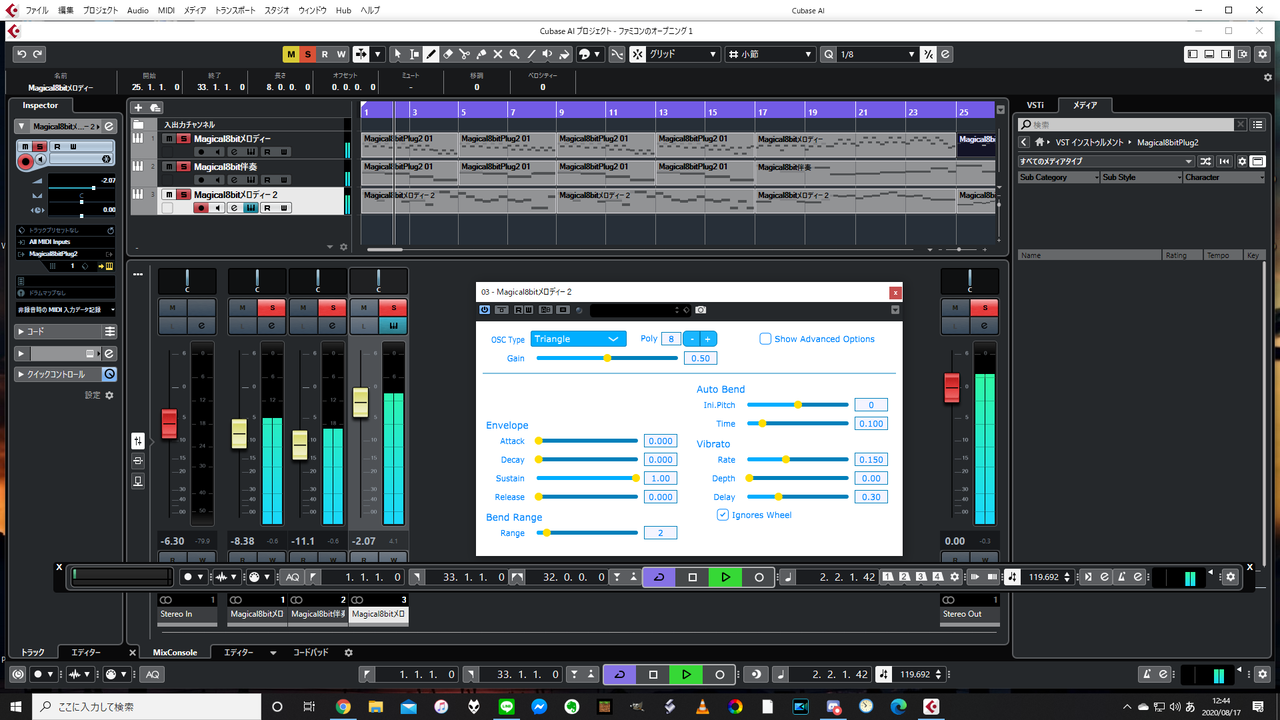
Task: Open the 1/8 quantize preset dropdown
Action: (x=877, y=54)
